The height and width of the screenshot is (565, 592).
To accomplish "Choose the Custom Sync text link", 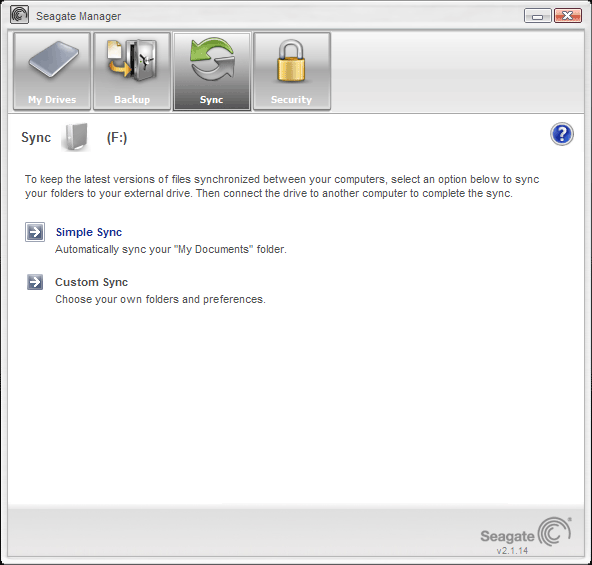I will click(x=92, y=282).
